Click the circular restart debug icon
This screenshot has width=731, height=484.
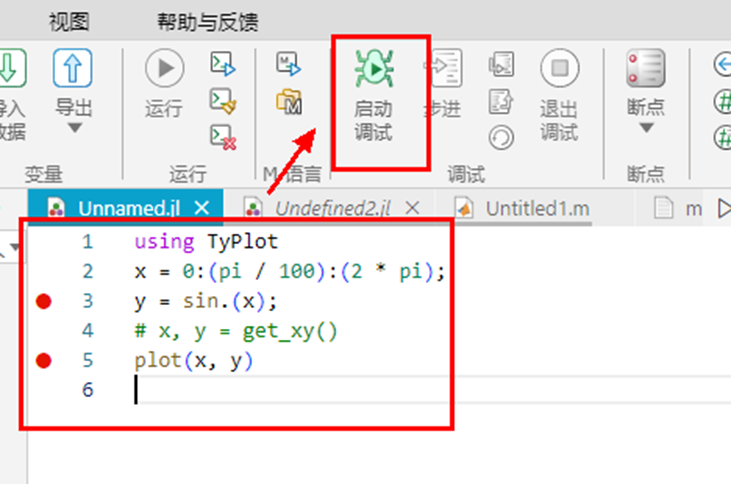click(x=502, y=138)
